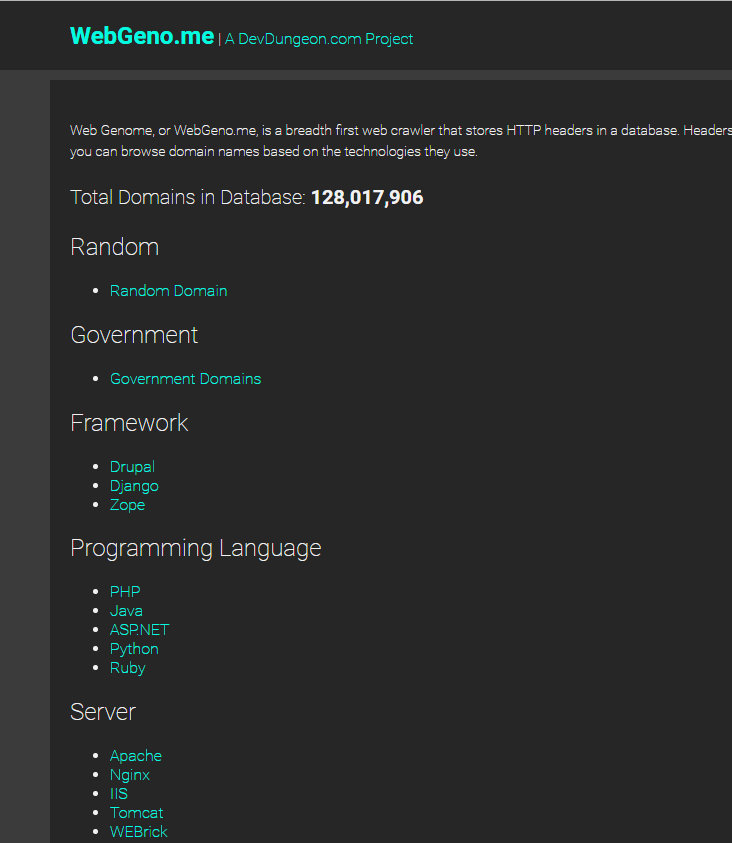
Task: Click the Random section heading
Action: [114, 247]
